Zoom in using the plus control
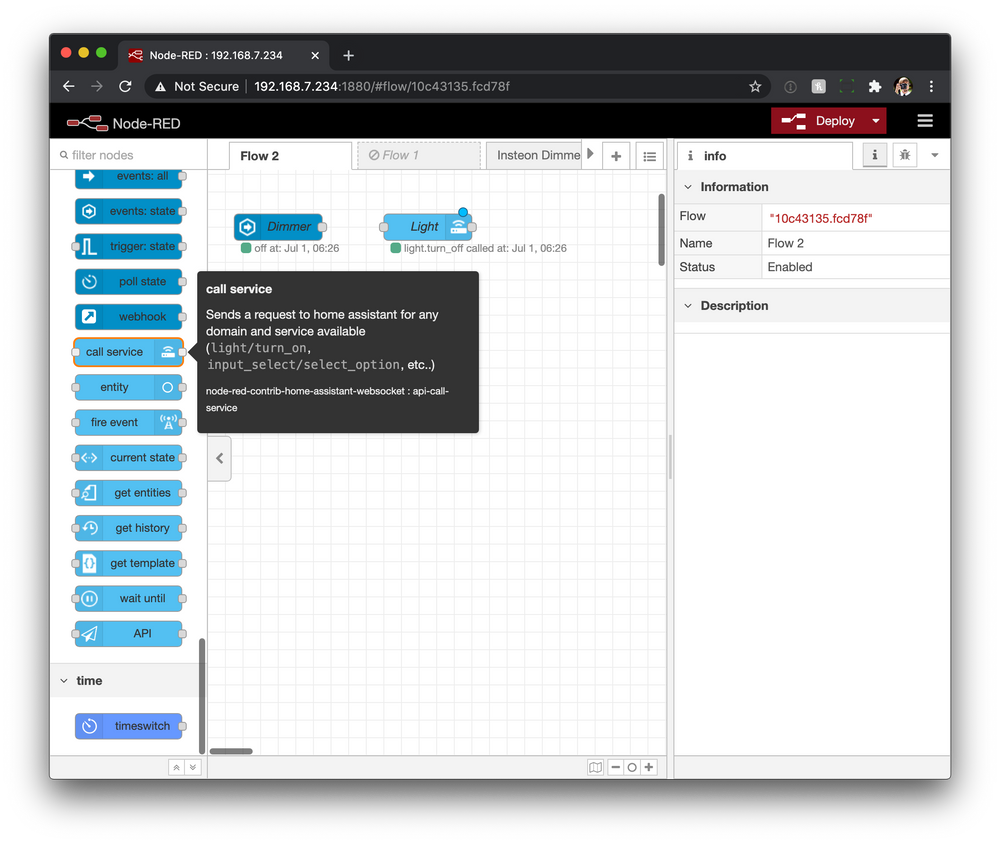This screenshot has width=1000, height=844. click(648, 767)
